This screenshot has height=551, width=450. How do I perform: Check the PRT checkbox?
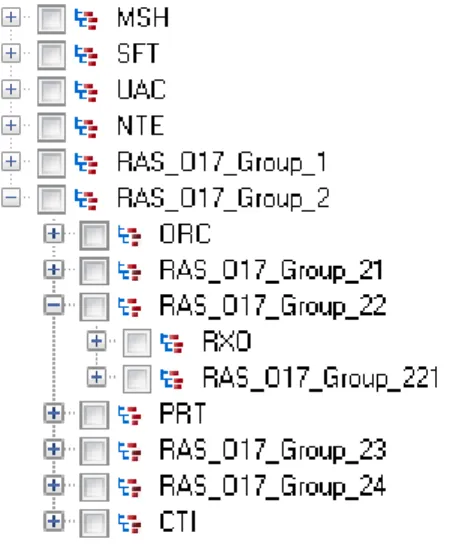pos(94,415)
